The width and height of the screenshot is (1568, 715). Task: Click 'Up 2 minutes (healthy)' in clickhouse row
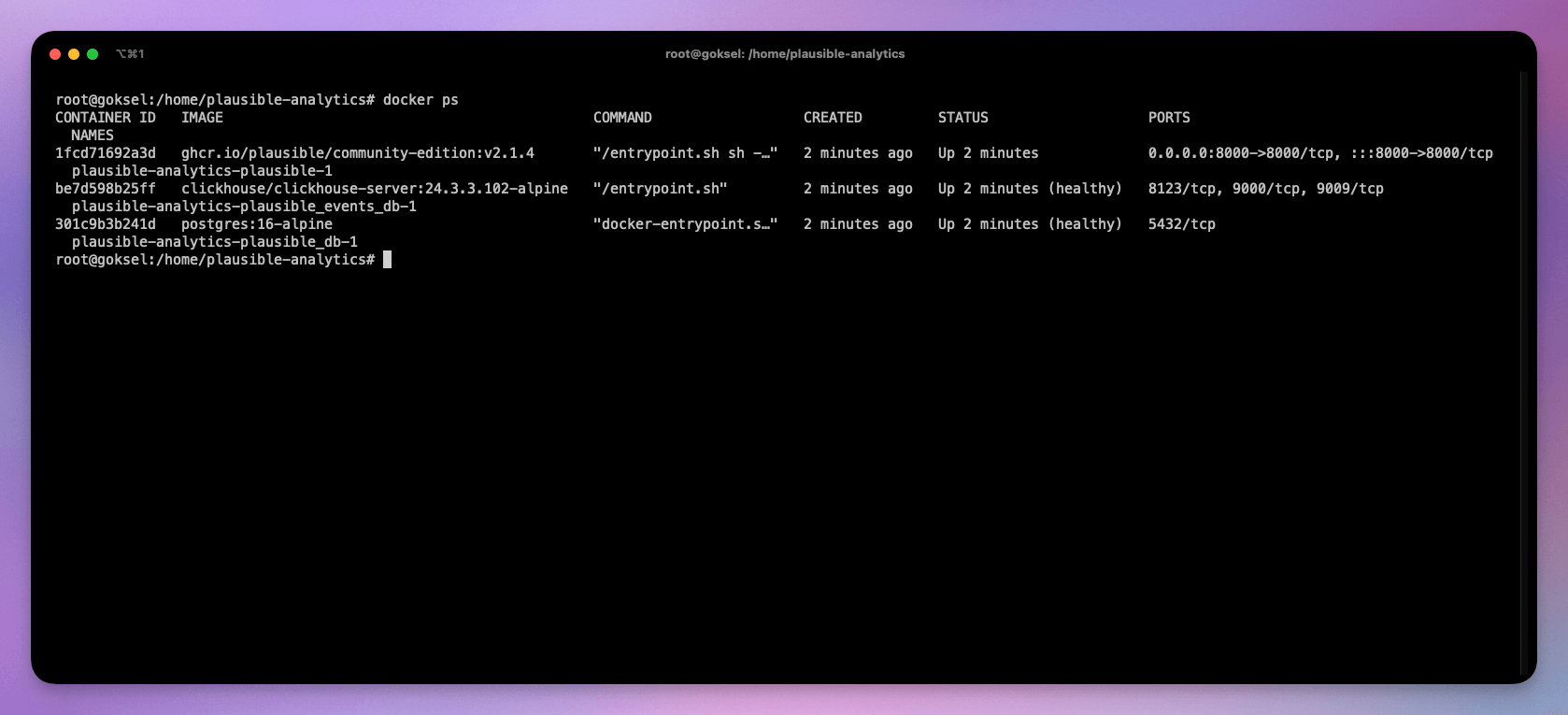pyautogui.click(x=1030, y=189)
